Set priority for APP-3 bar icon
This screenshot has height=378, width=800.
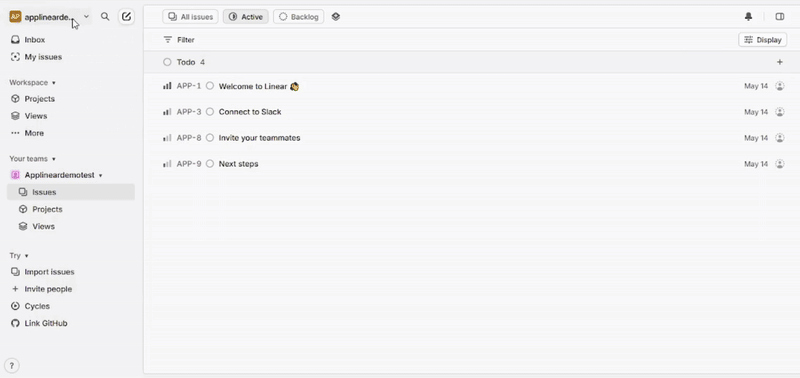coord(167,112)
